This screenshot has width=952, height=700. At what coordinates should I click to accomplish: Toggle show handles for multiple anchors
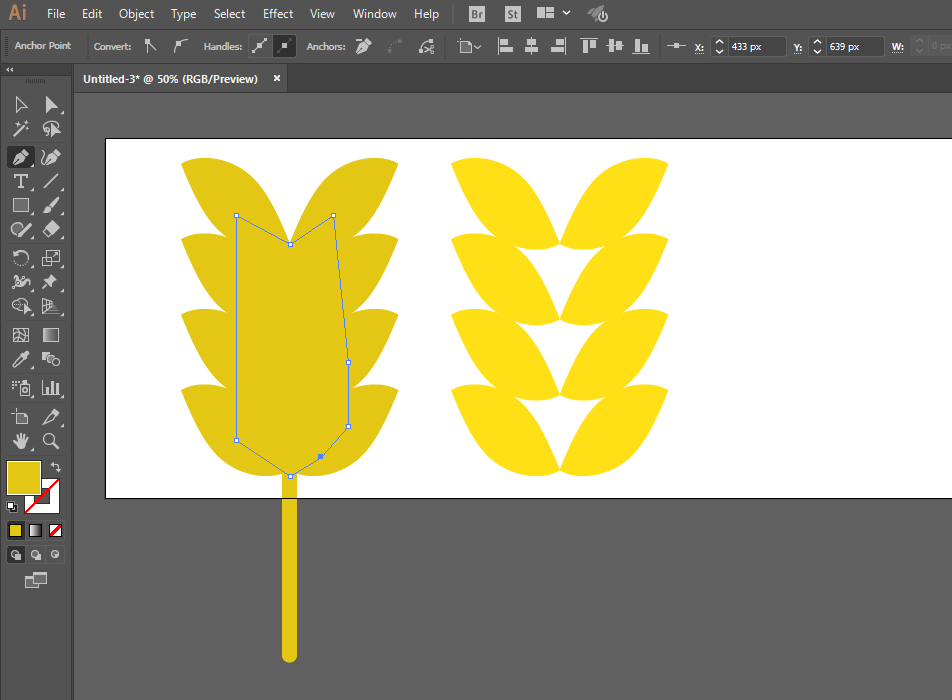[260, 46]
